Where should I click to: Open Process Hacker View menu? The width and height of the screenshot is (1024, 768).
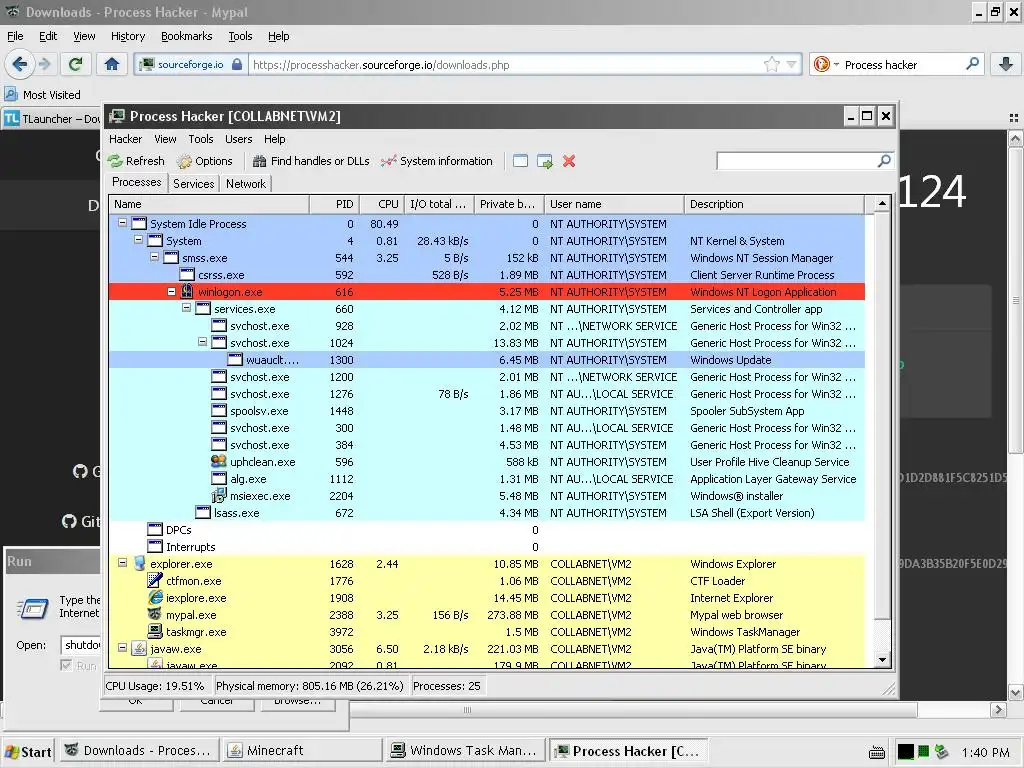[x=165, y=139]
